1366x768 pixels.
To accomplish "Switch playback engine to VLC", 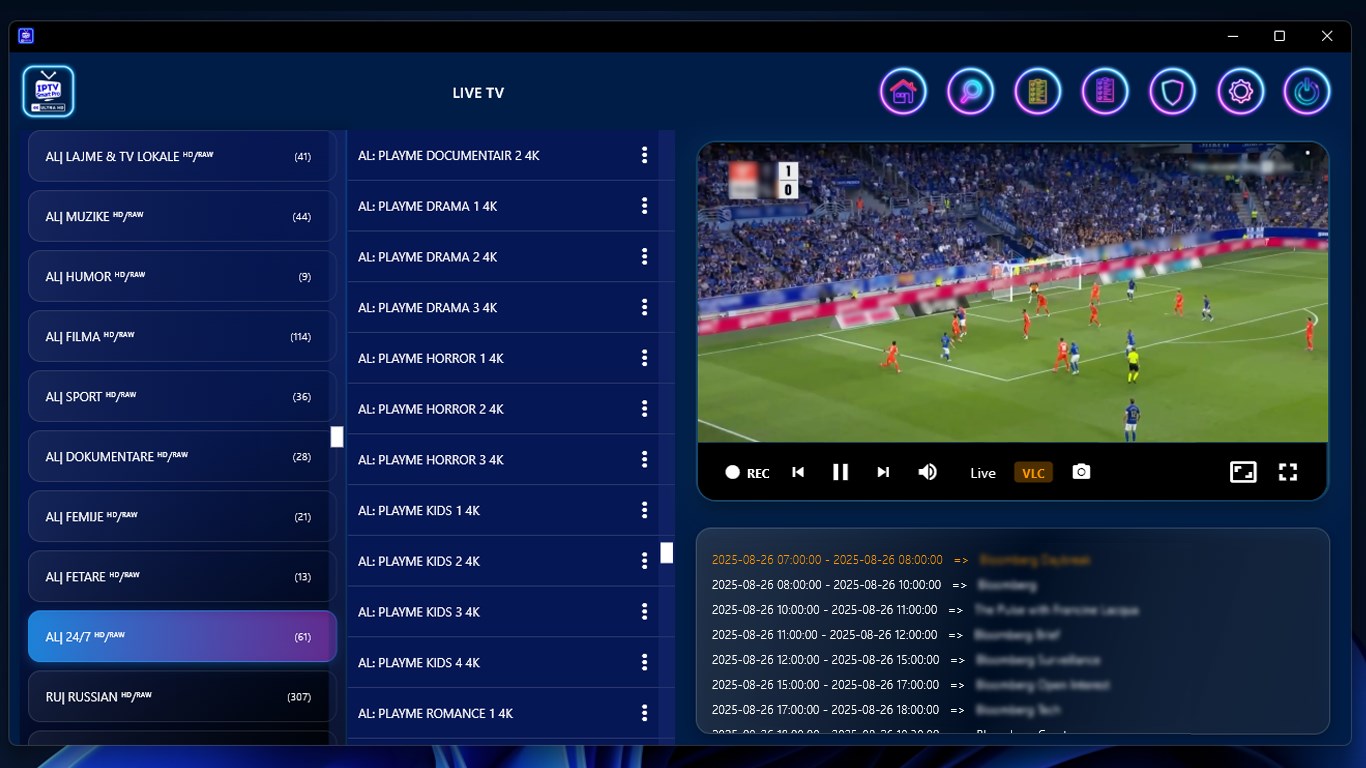I will [x=1033, y=471].
